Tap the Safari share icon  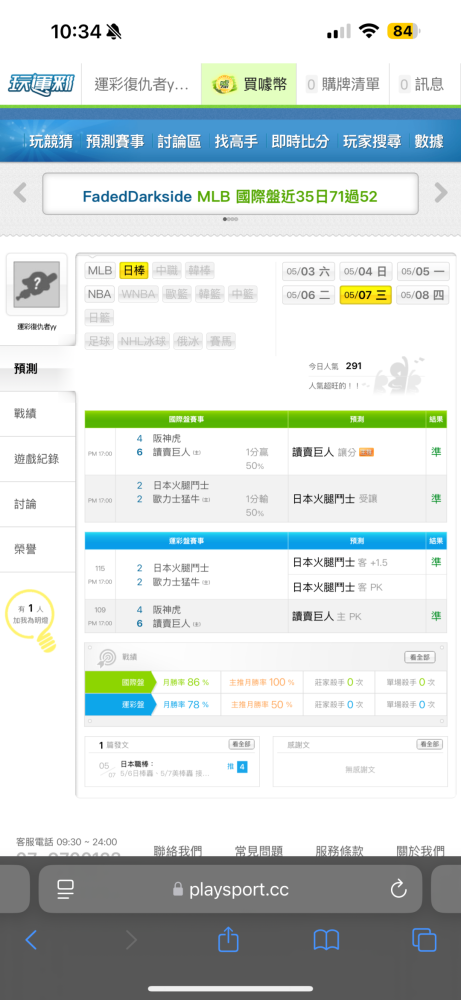point(228,939)
